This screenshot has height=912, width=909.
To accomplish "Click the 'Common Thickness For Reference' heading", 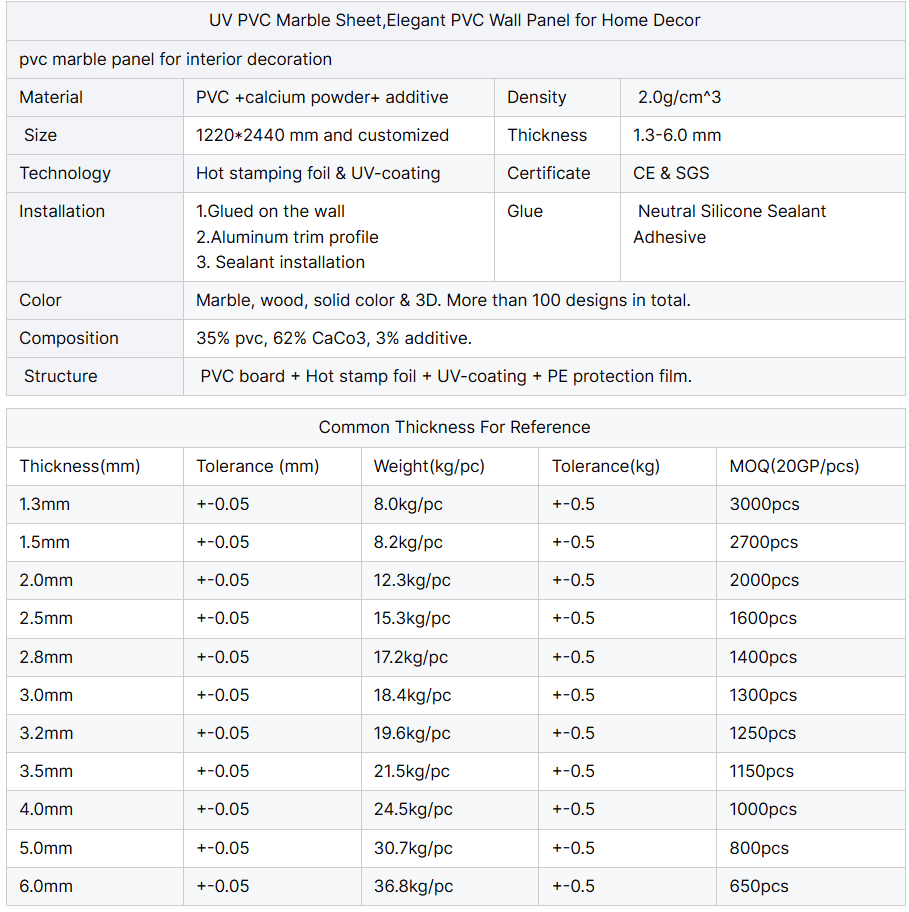I will [x=454, y=427].
